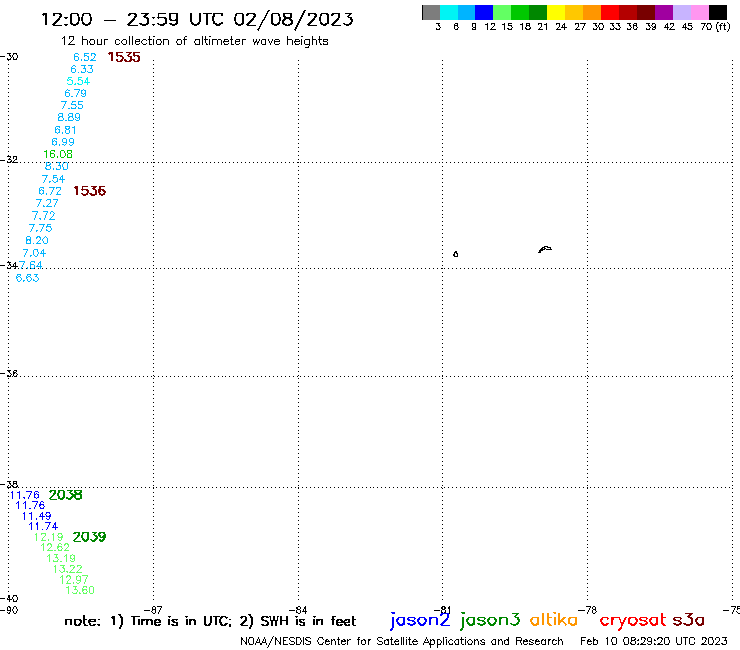The image size is (740, 650).
Task: Click the black swatch at legend end
Action: 718,12
